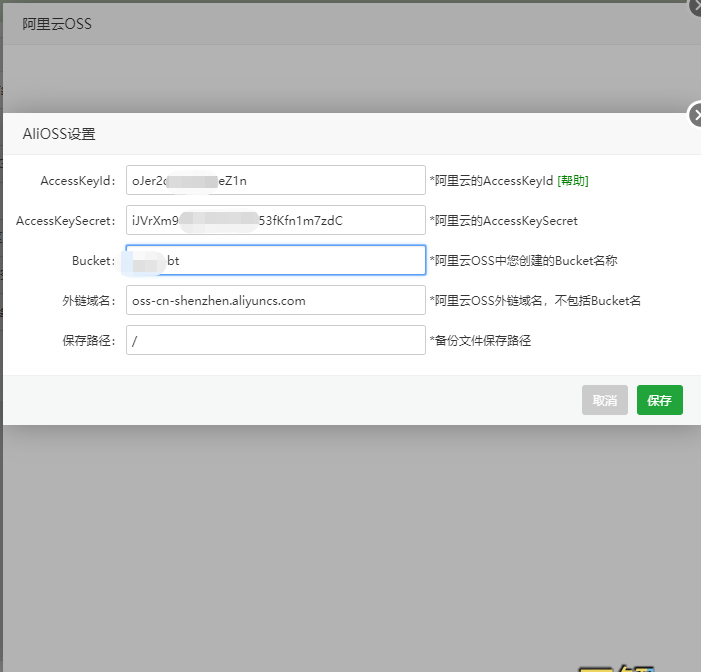Image resolution: width=701 pixels, height=672 pixels.
Task: Click the AccessKeySecret: field label
Action: point(66,221)
